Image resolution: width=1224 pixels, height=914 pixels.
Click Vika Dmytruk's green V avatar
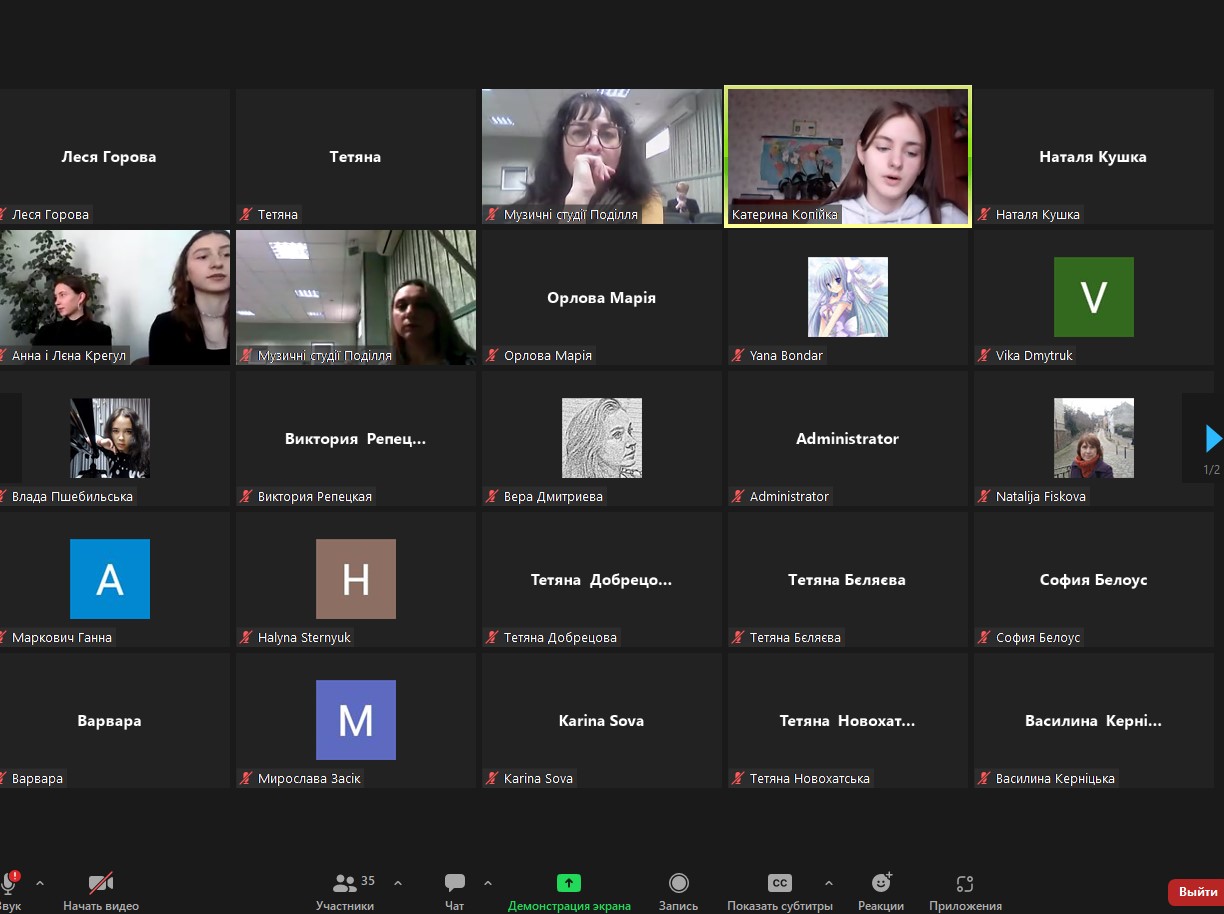[x=1094, y=297]
